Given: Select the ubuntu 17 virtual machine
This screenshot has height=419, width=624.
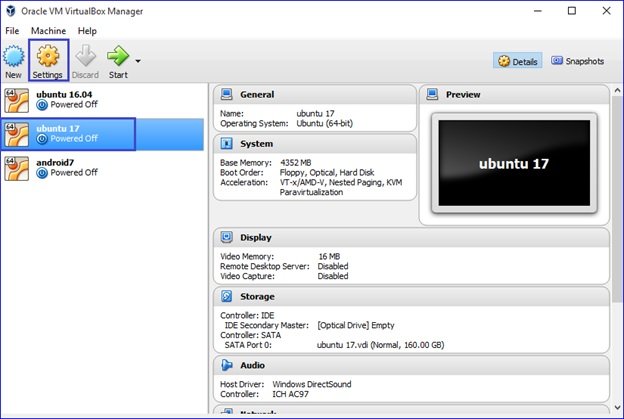Looking at the screenshot, I should (102, 134).
